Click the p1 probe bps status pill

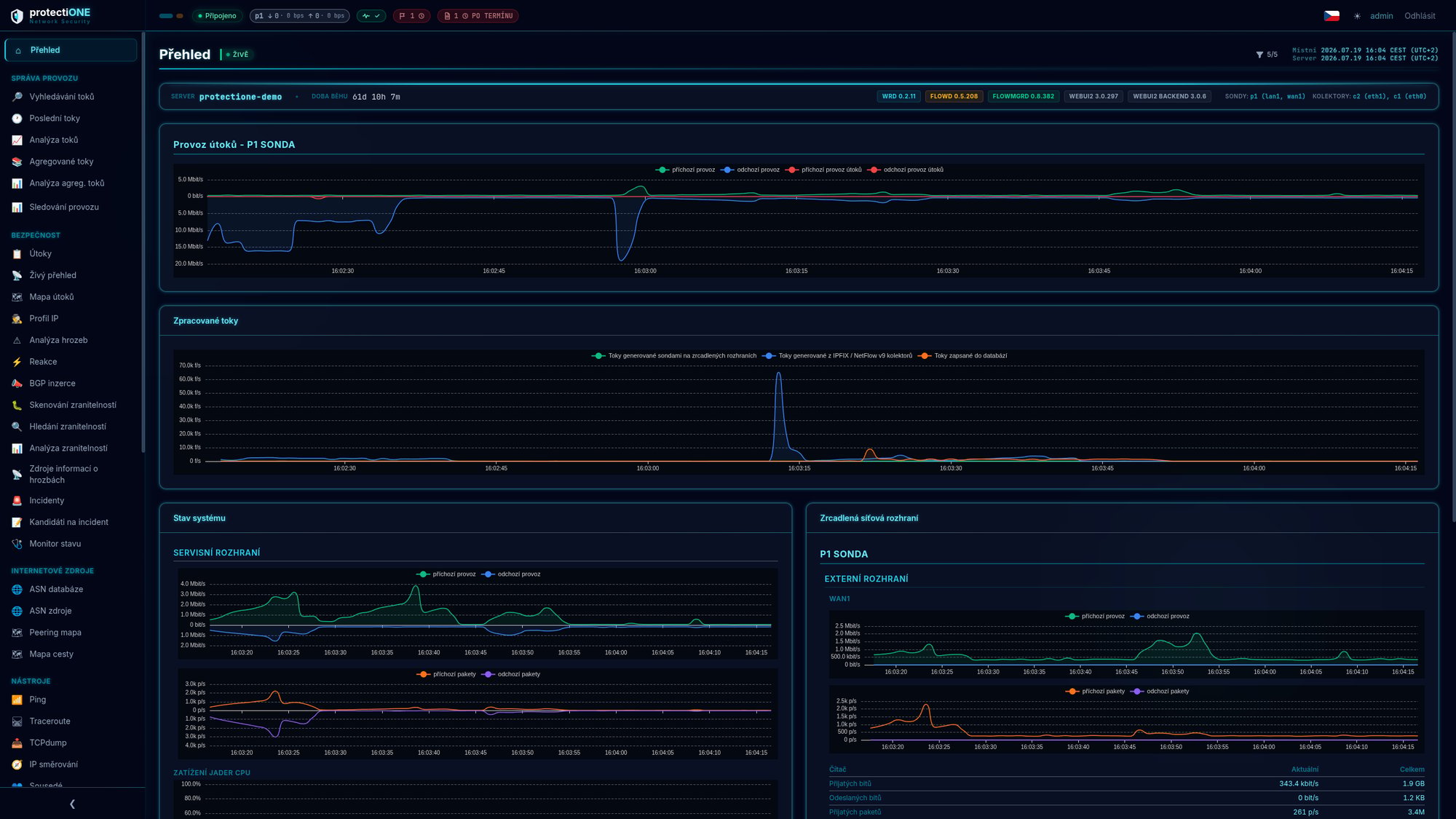(x=299, y=16)
